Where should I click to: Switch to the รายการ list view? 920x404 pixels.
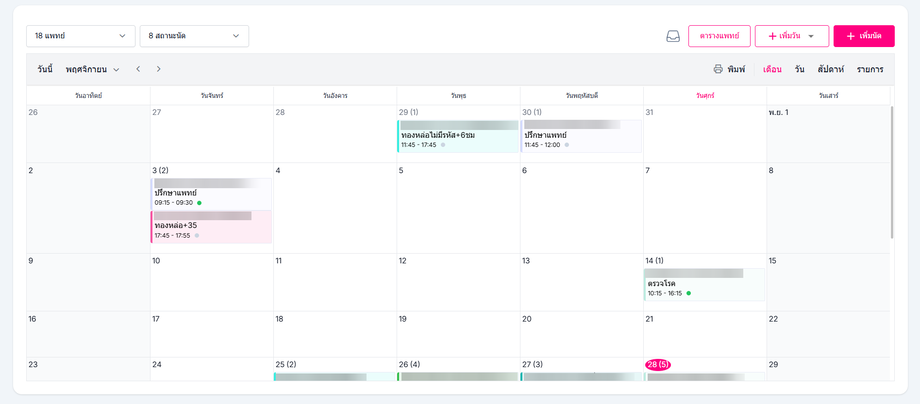click(870, 69)
